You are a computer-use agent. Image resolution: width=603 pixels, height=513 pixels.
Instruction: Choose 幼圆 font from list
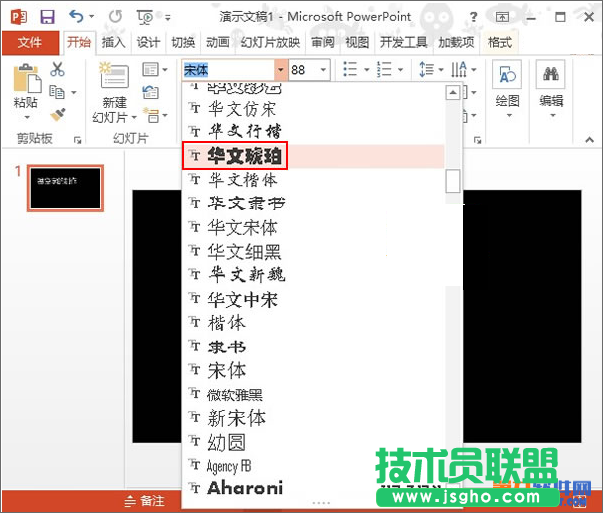[x=313, y=442]
